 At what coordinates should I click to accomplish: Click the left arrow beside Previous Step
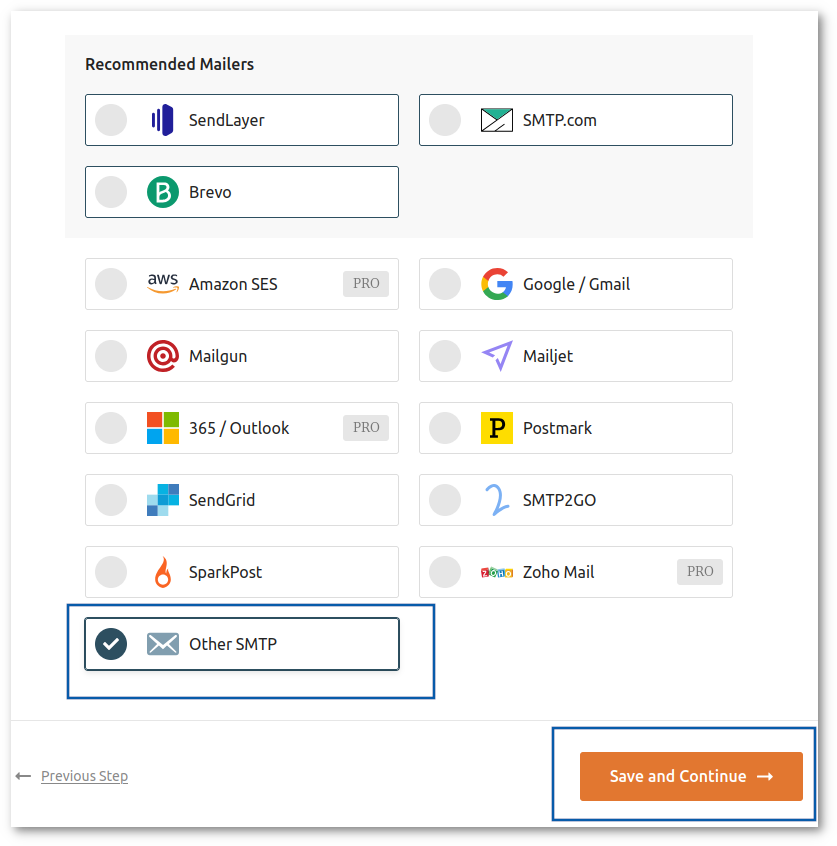(x=23, y=776)
